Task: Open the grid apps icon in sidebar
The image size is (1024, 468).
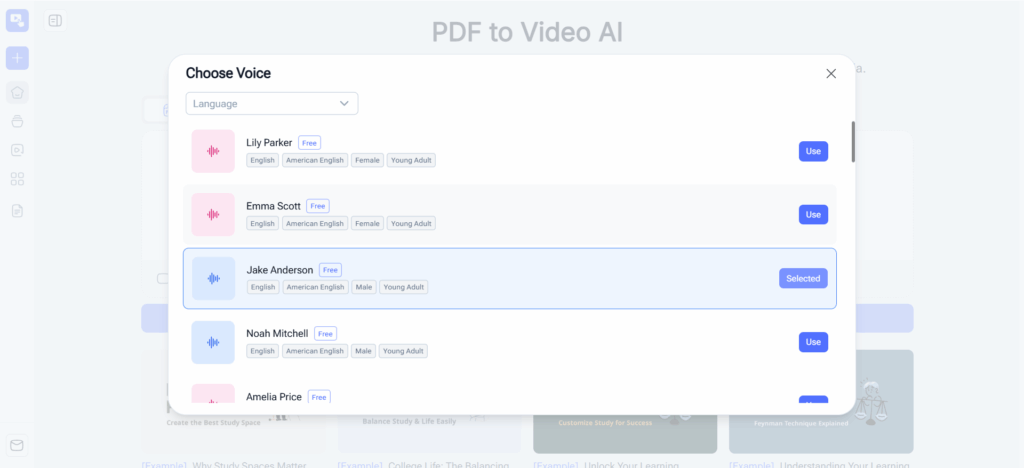Action: [17, 179]
